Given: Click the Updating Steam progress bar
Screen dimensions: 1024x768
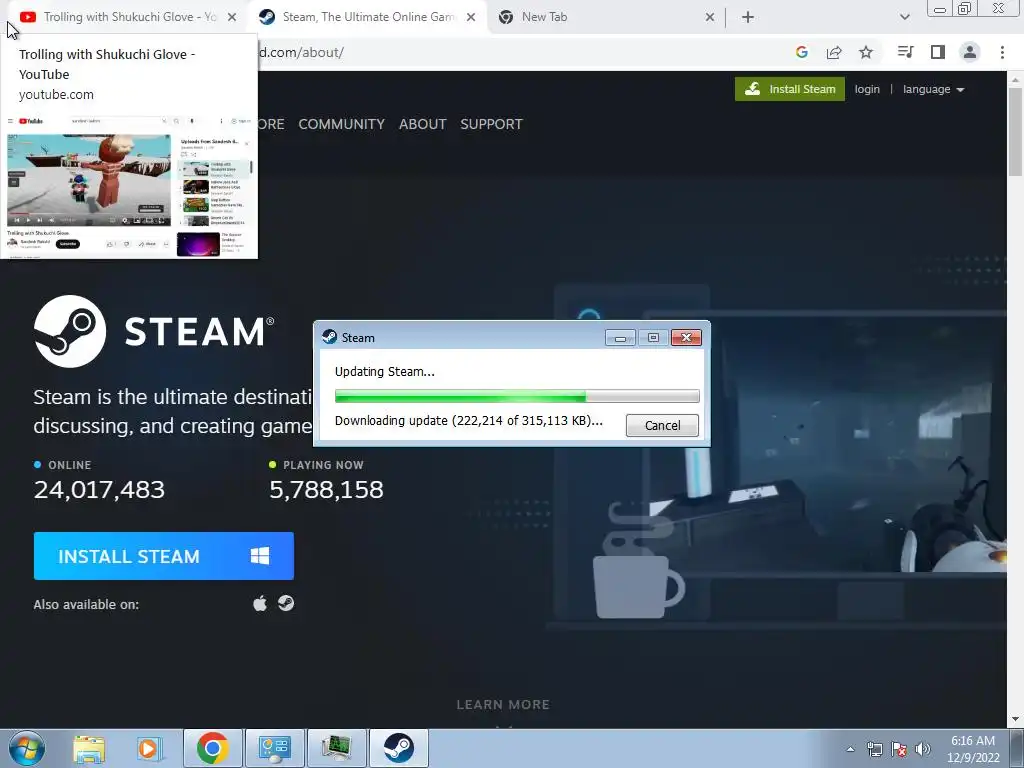Looking at the screenshot, I should (517, 396).
